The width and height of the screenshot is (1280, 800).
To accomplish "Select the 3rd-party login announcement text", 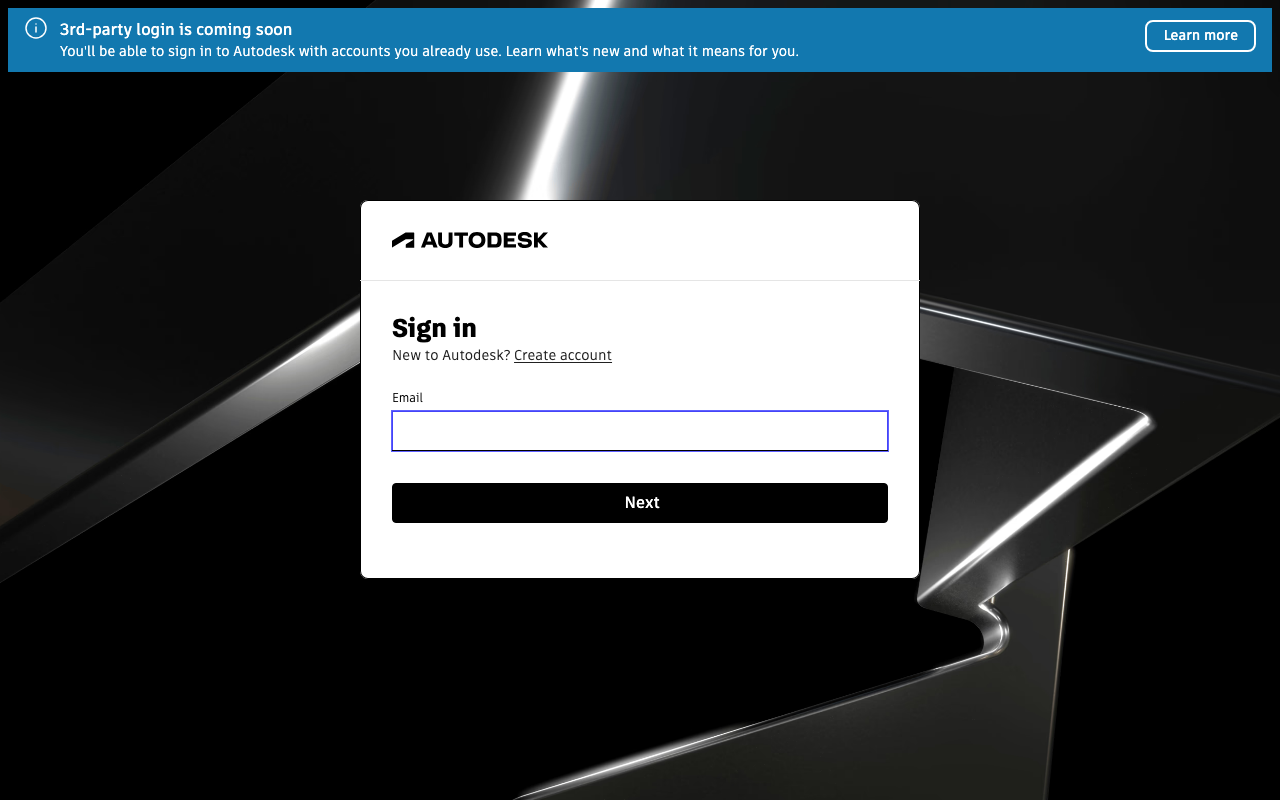I will (176, 29).
